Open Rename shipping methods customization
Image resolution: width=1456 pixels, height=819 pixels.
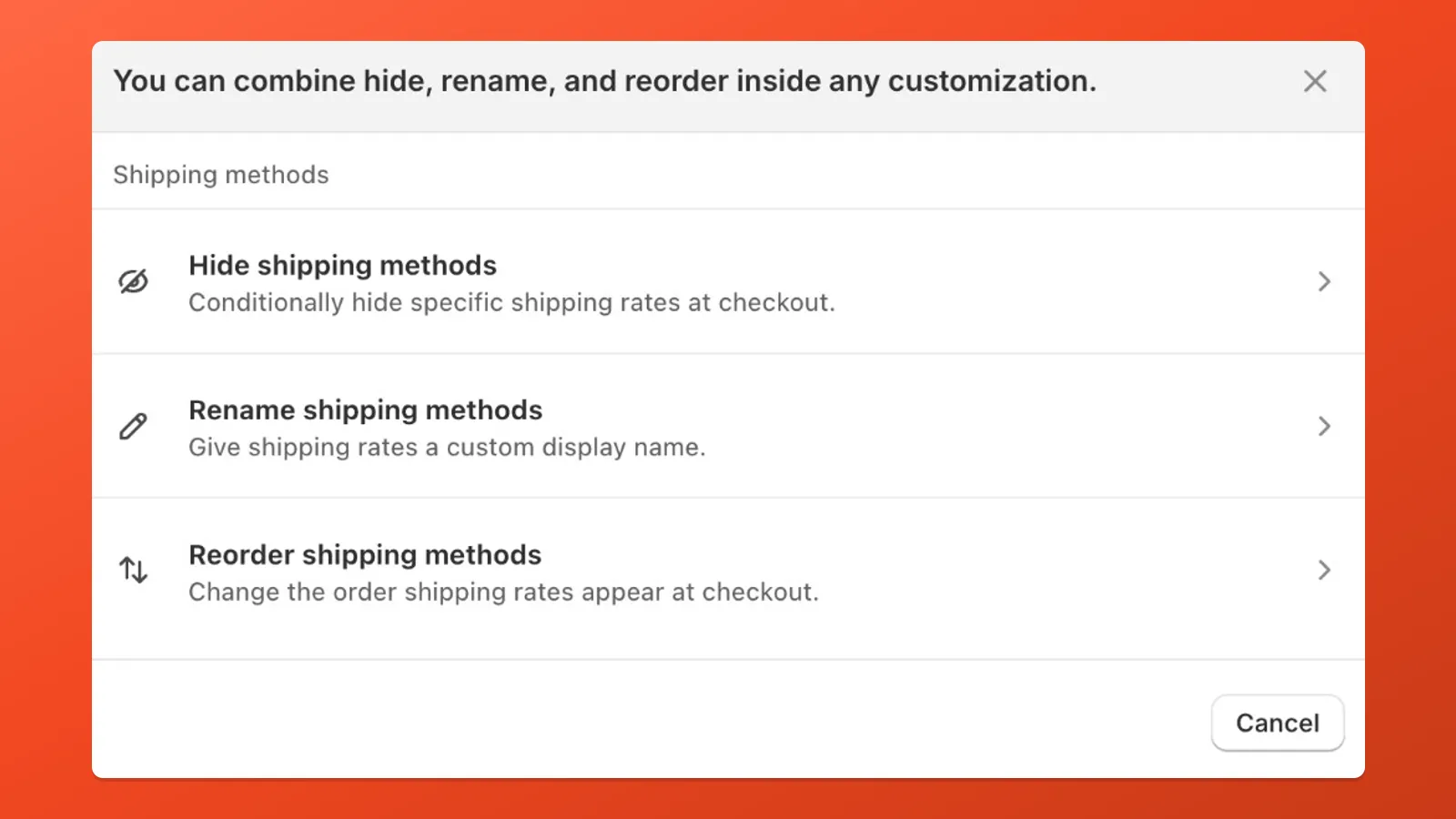(365, 409)
